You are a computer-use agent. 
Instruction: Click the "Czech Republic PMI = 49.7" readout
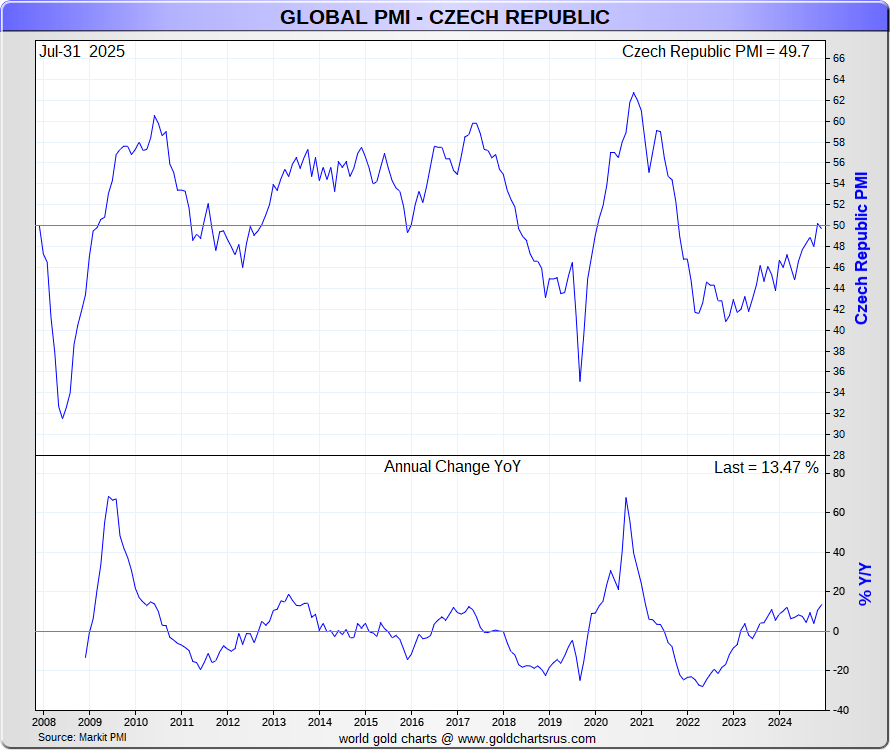(x=716, y=52)
